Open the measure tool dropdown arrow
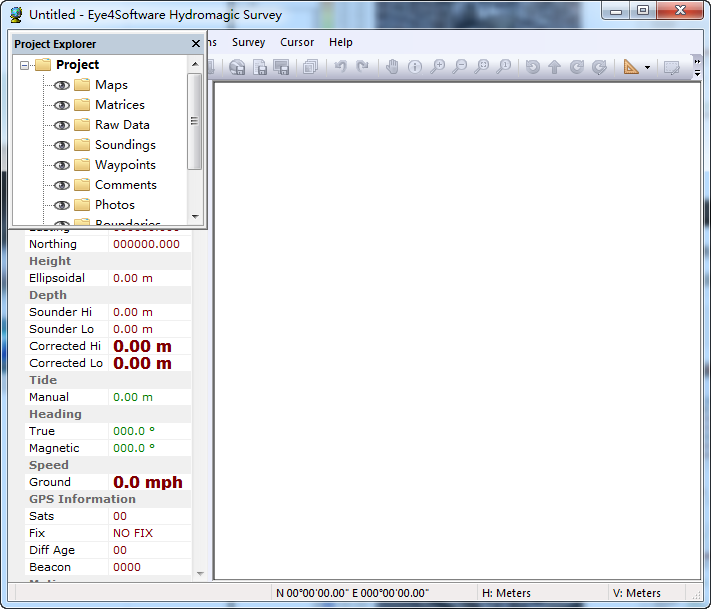Viewport: 711px width, 609px height. 648,68
